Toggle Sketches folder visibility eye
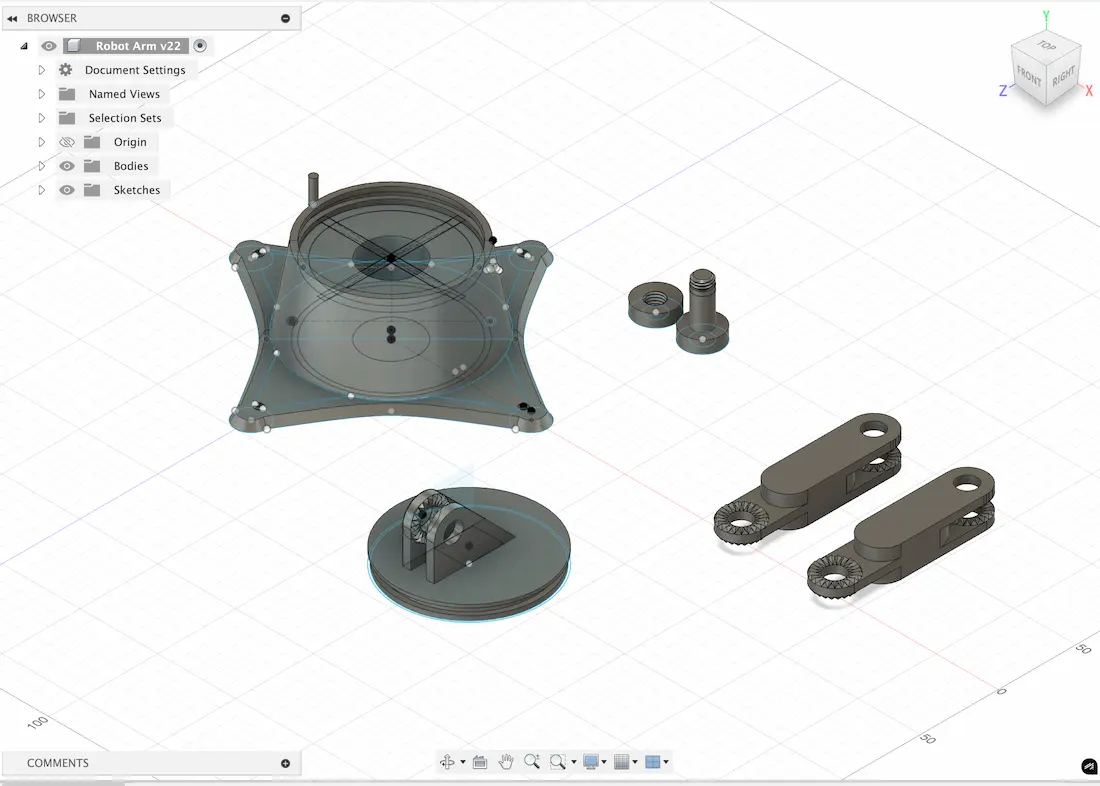 (x=67, y=190)
